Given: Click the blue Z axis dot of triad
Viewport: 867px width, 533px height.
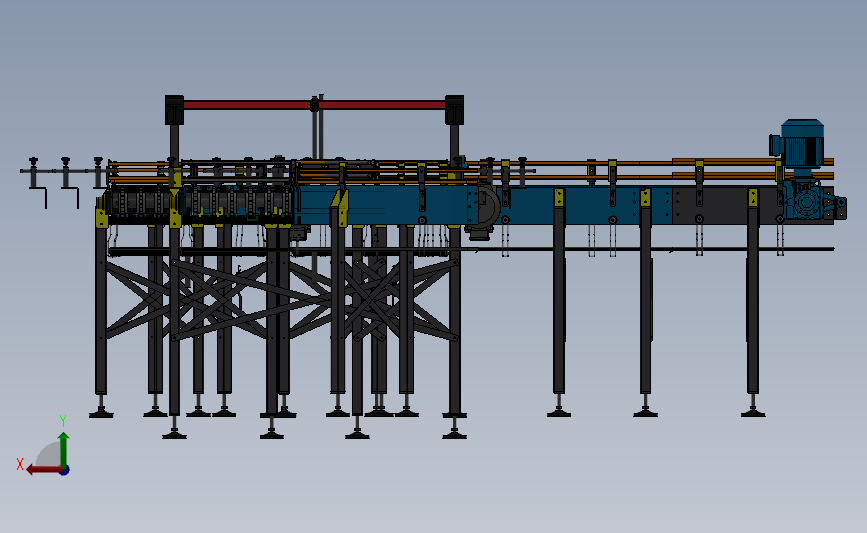Looking at the screenshot, I should pyautogui.click(x=65, y=470).
